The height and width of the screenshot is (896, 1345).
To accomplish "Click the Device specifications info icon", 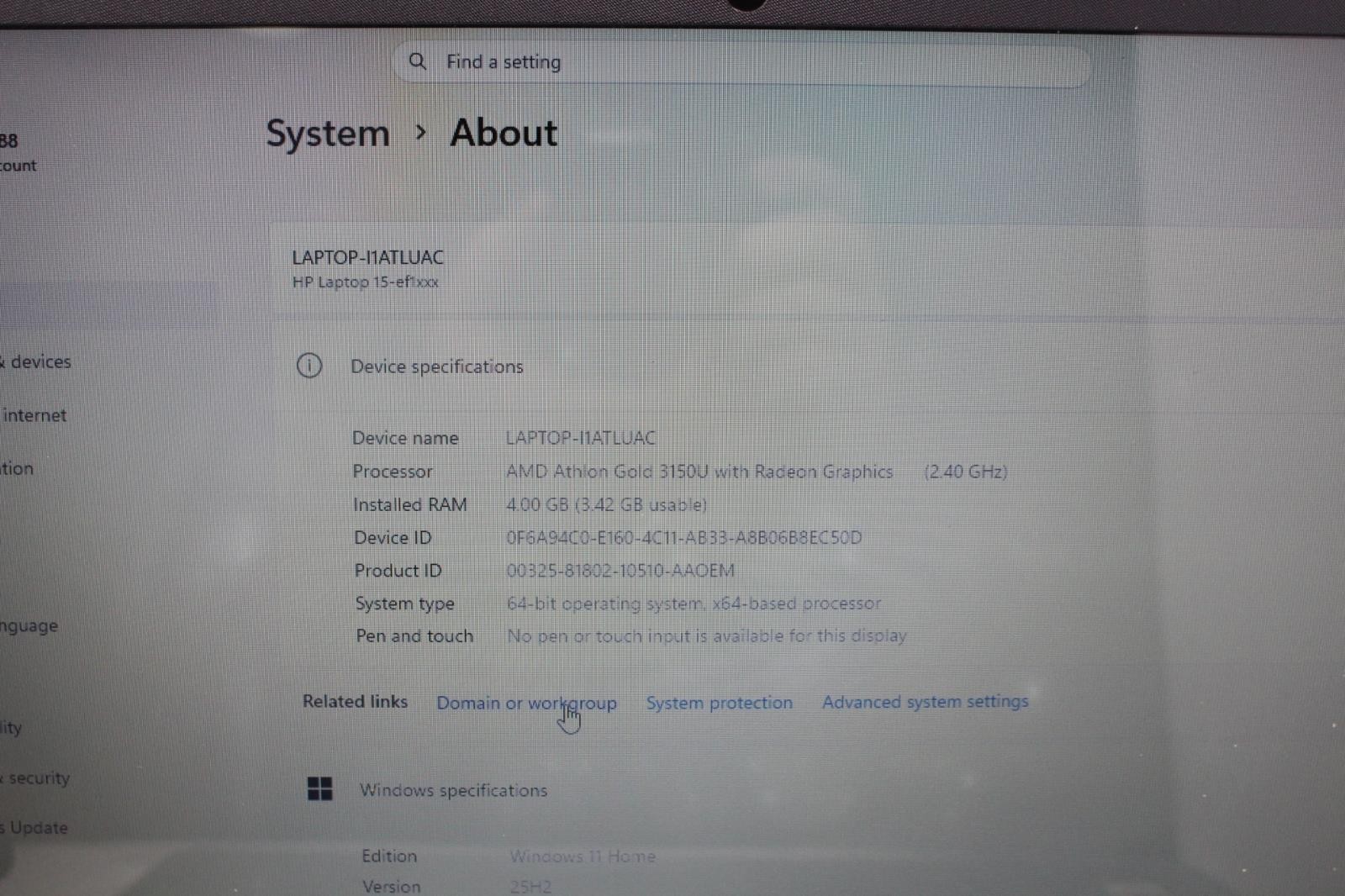I will (x=309, y=366).
